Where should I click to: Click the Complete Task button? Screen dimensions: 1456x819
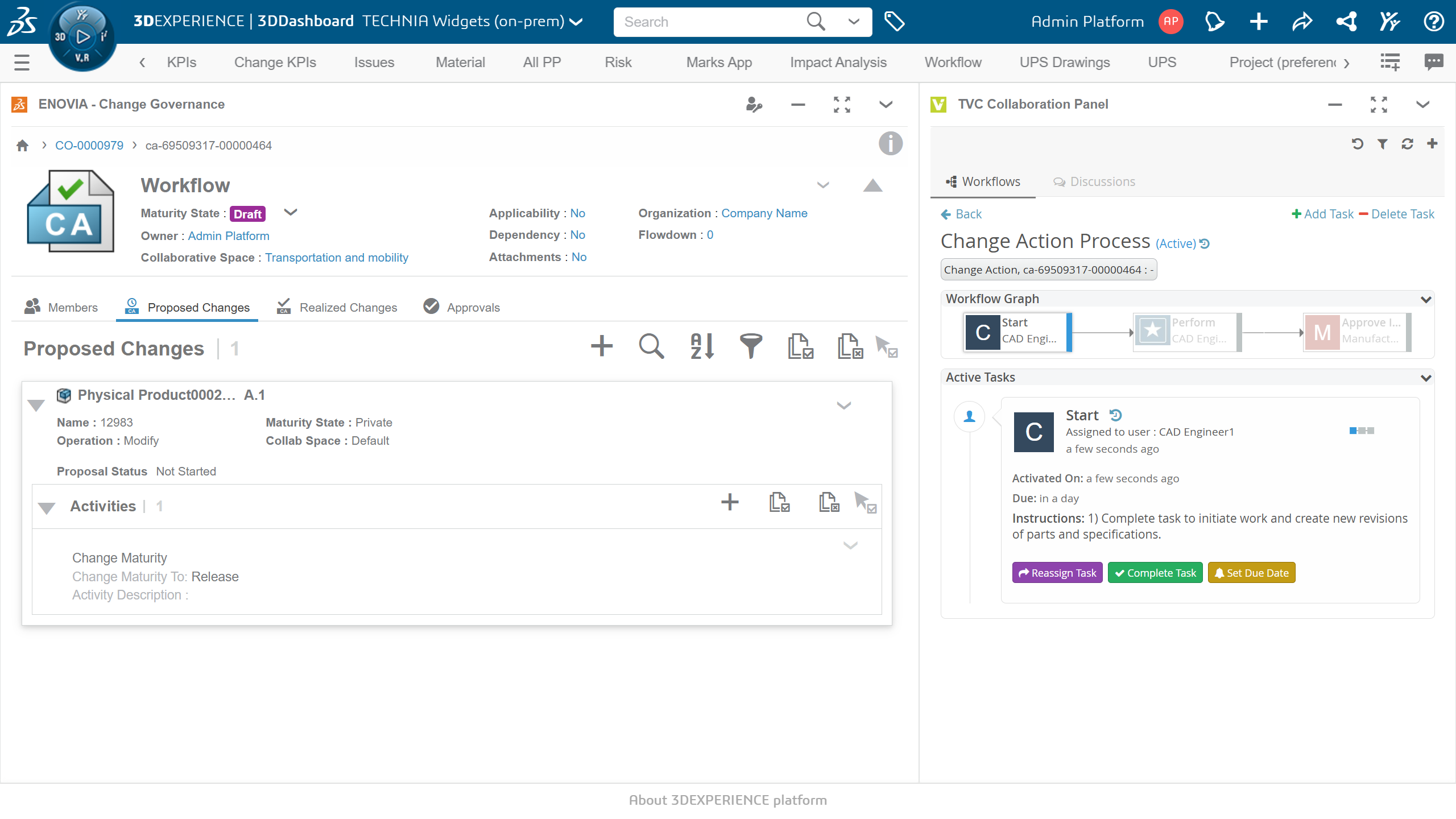pyautogui.click(x=1155, y=573)
